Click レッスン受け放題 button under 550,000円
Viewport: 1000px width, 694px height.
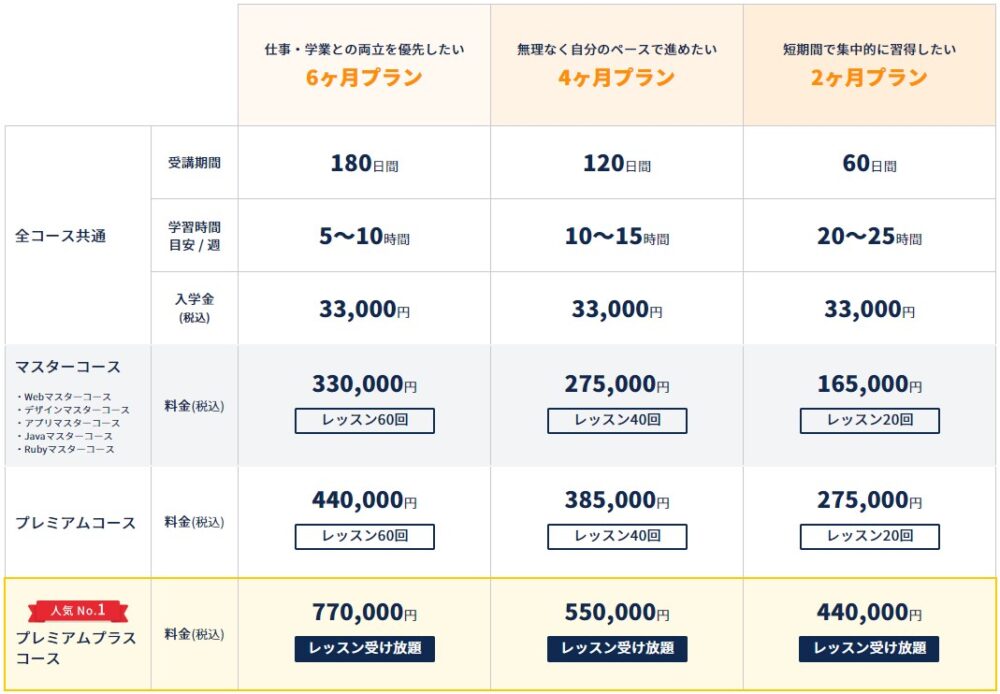[617, 649]
